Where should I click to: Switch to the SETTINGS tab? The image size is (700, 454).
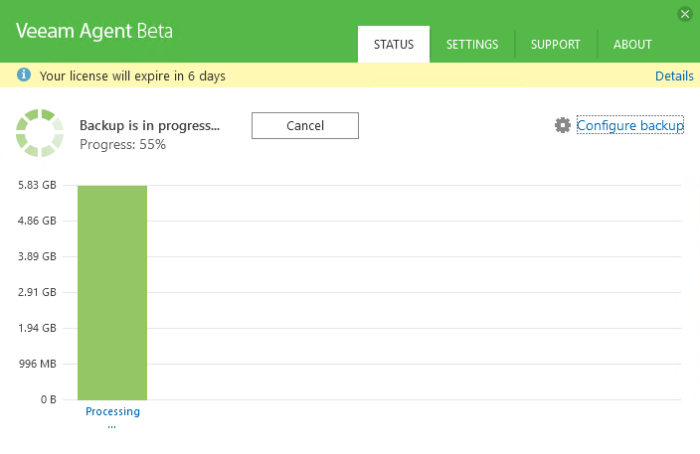tap(472, 44)
